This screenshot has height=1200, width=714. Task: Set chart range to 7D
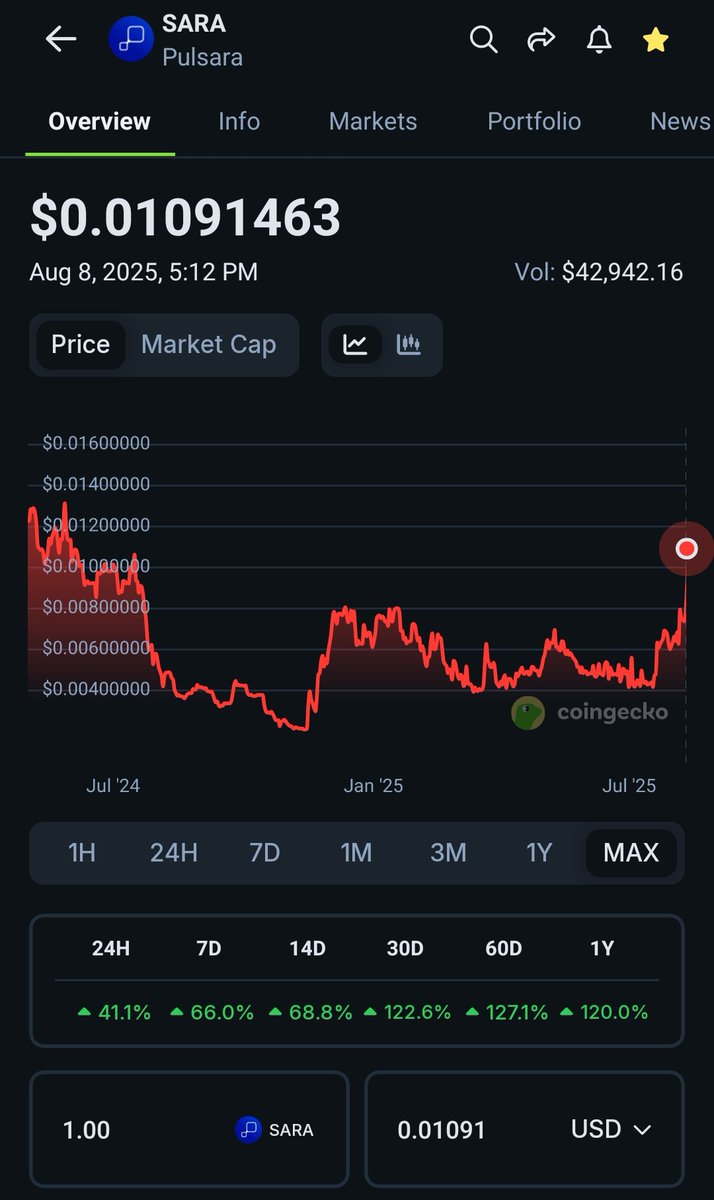coord(265,853)
